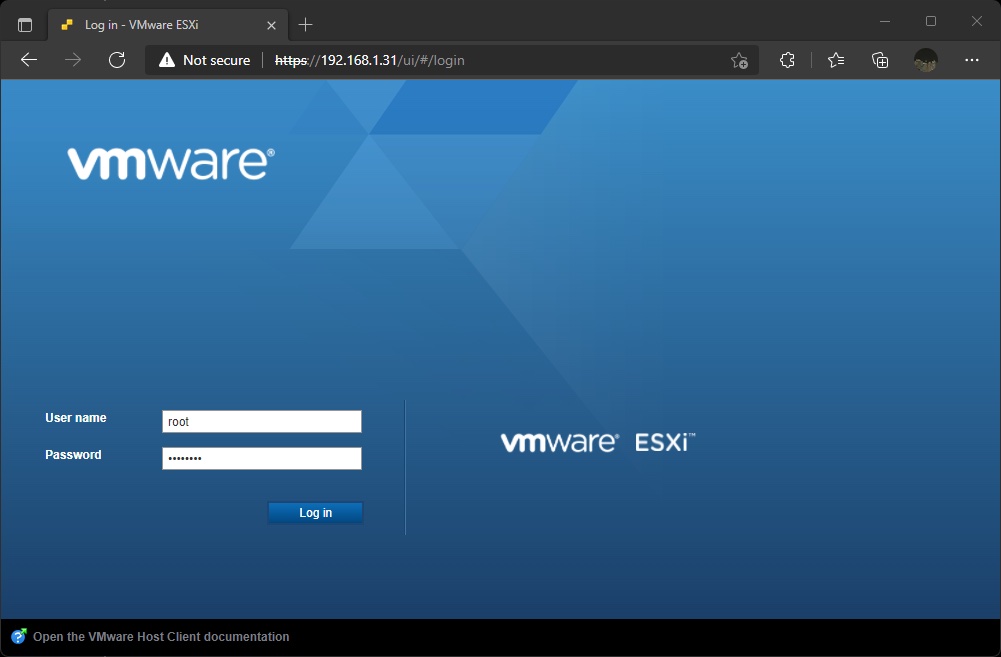Click the Not secure warning triangle
The image size is (1001, 657).
click(x=167, y=60)
